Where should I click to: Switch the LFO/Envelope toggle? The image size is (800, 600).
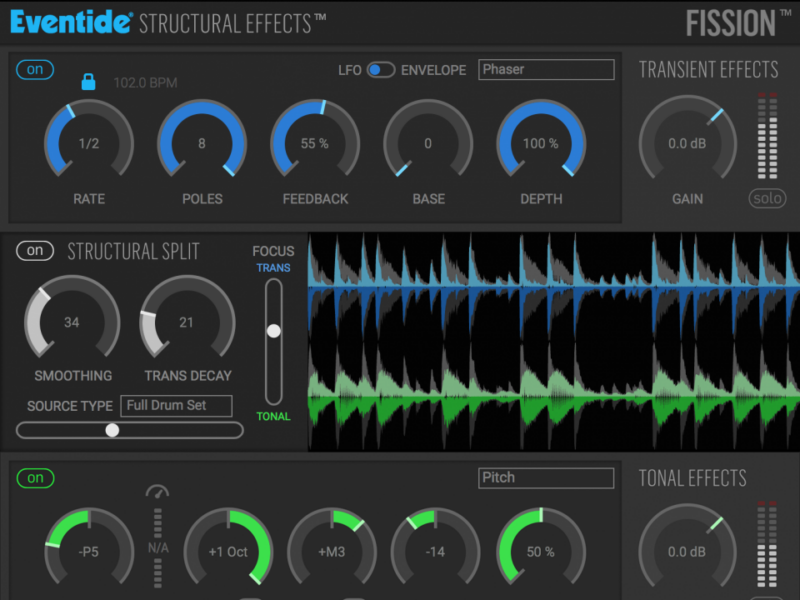coord(381,70)
